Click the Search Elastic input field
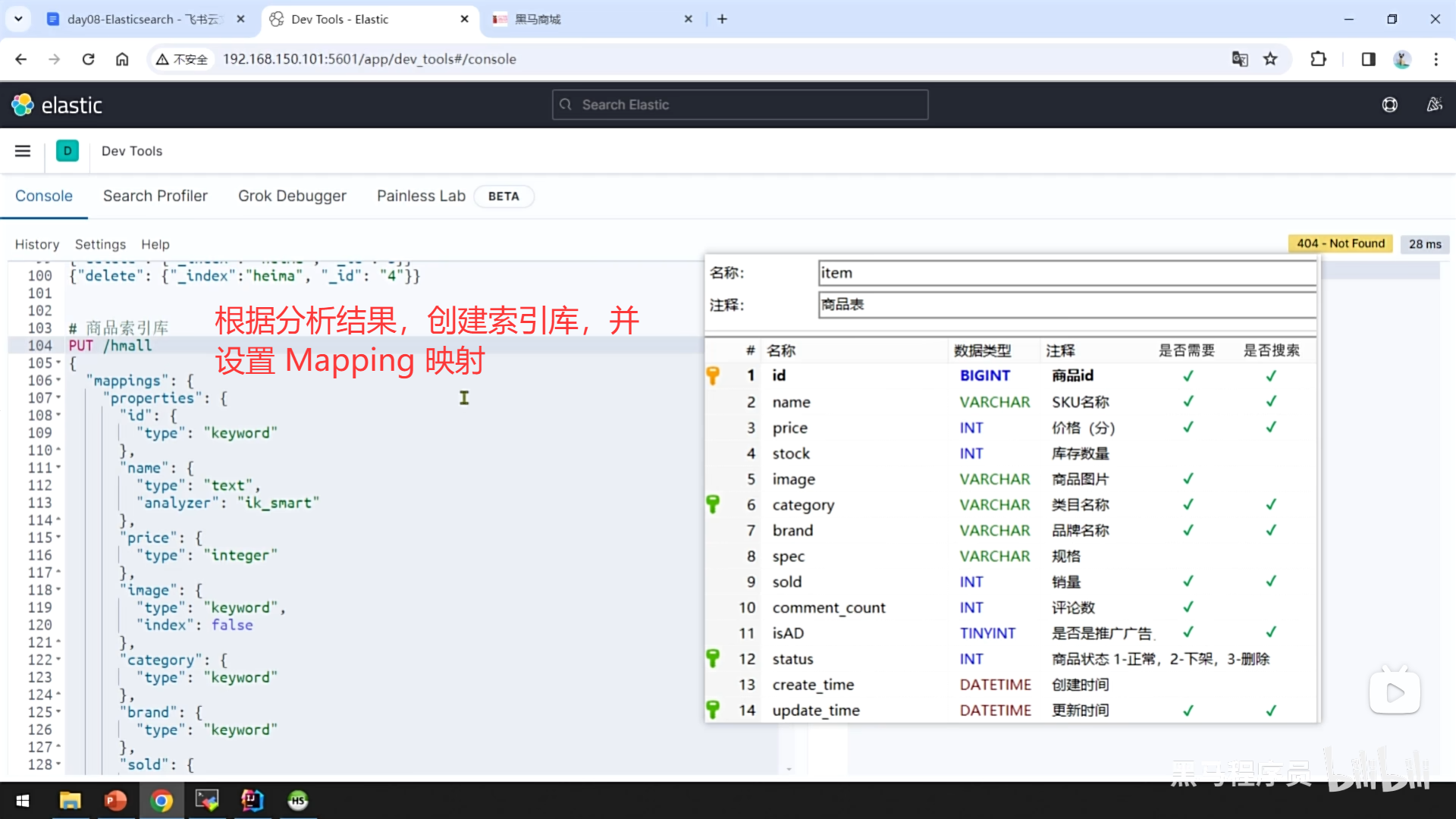Image resolution: width=1456 pixels, height=819 pixels. 739,105
